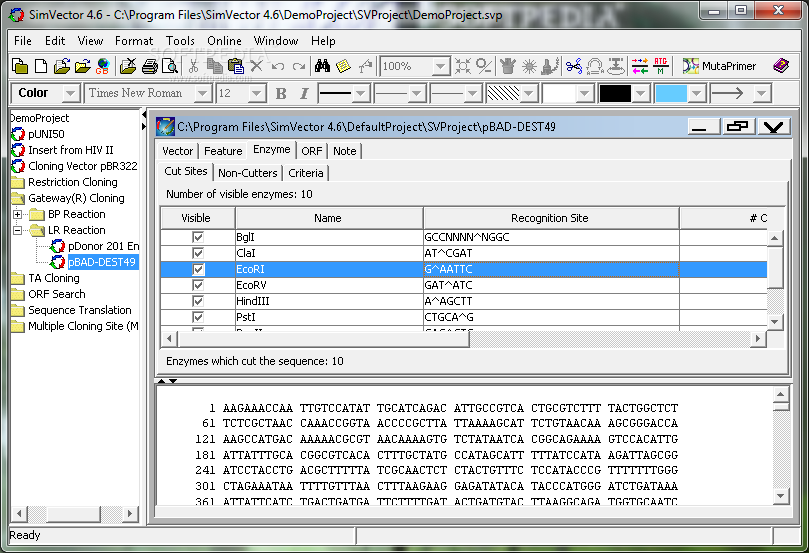Open Print Preview icon
This screenshot has height=553, width=809.
[170, 66]
